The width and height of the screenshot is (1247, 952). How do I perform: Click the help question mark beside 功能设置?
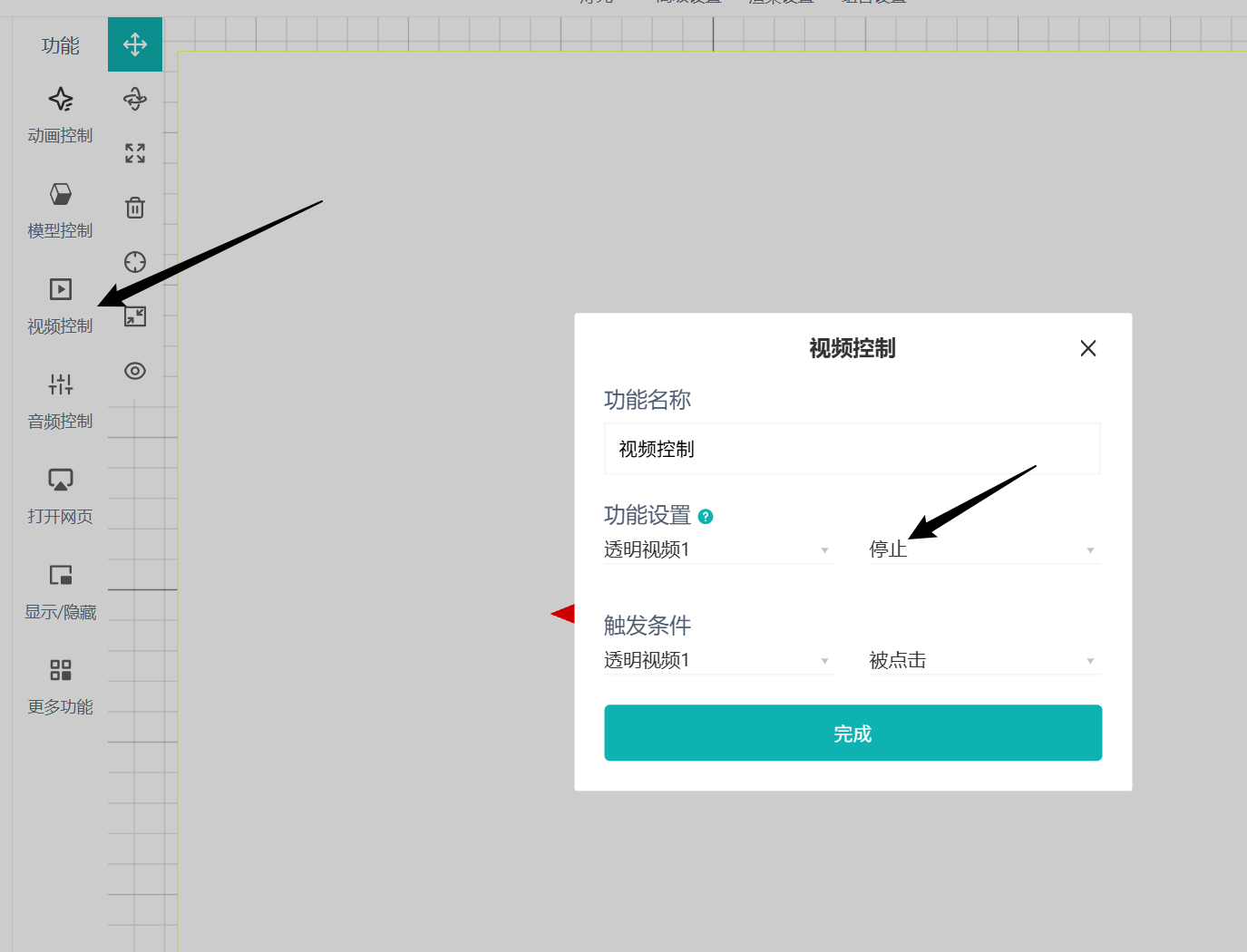(706, 517)
